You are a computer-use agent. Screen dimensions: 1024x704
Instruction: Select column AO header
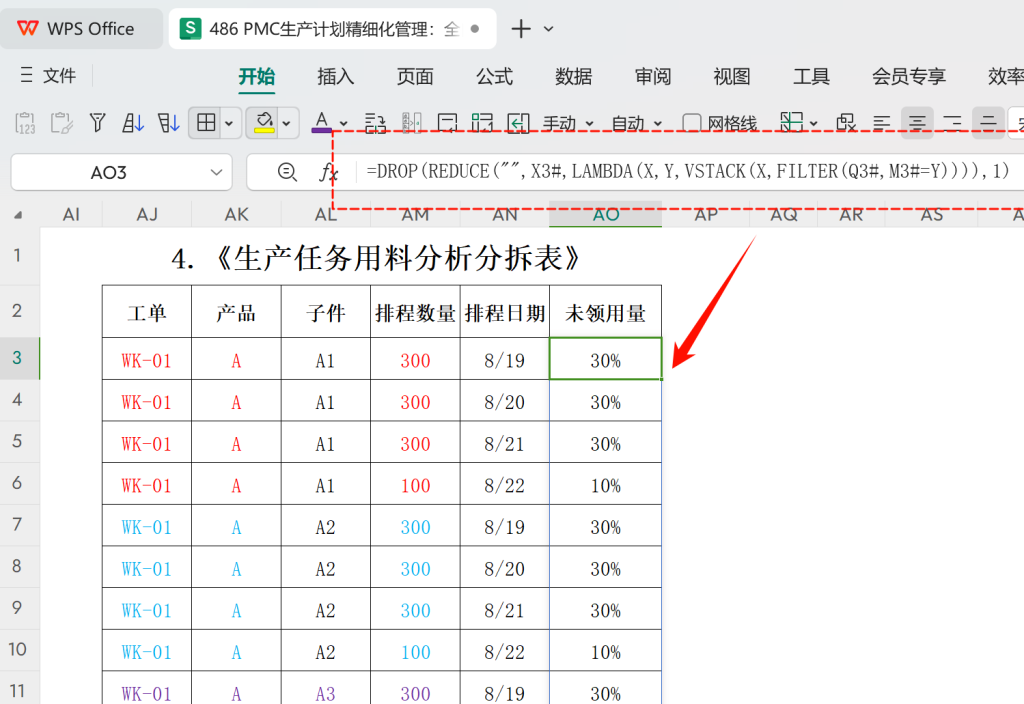605,214
